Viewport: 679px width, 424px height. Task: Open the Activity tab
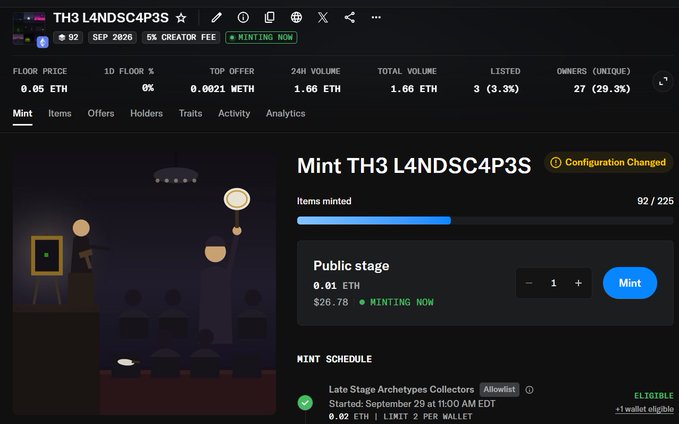(x=234, y=113)
